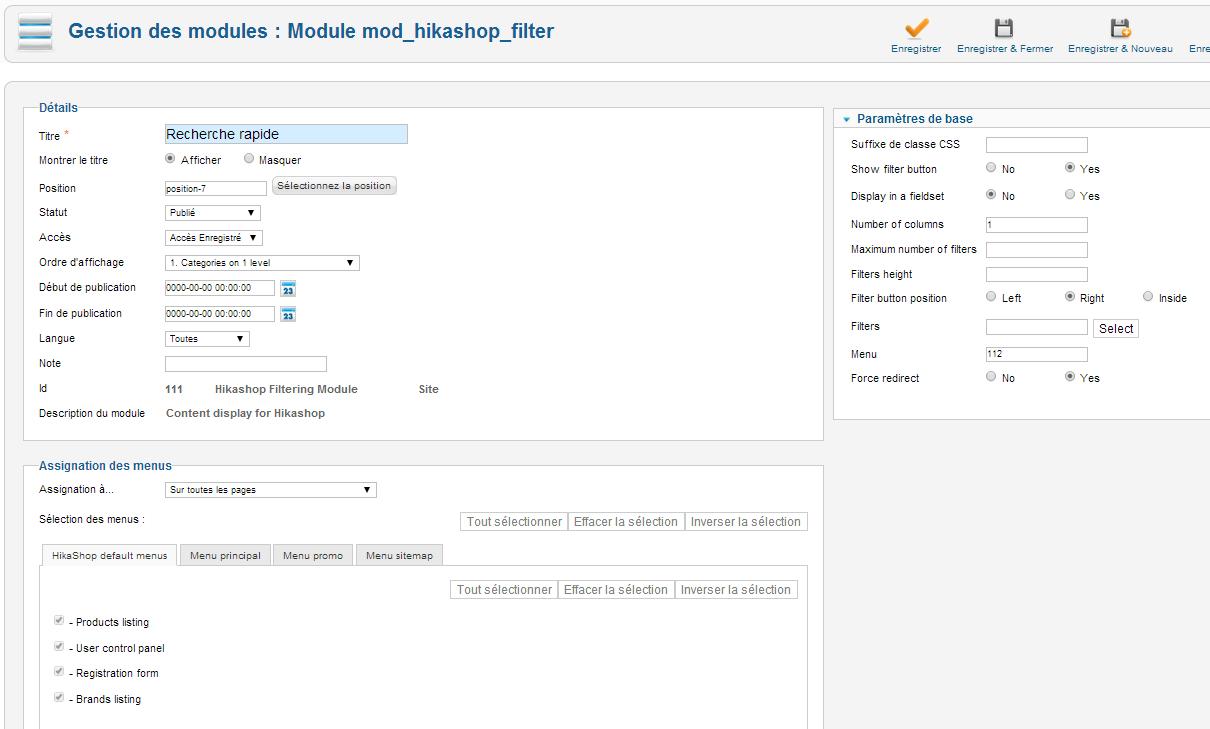Set Show filter button to No
The image size is (1210, 729).
click(991, 168)
